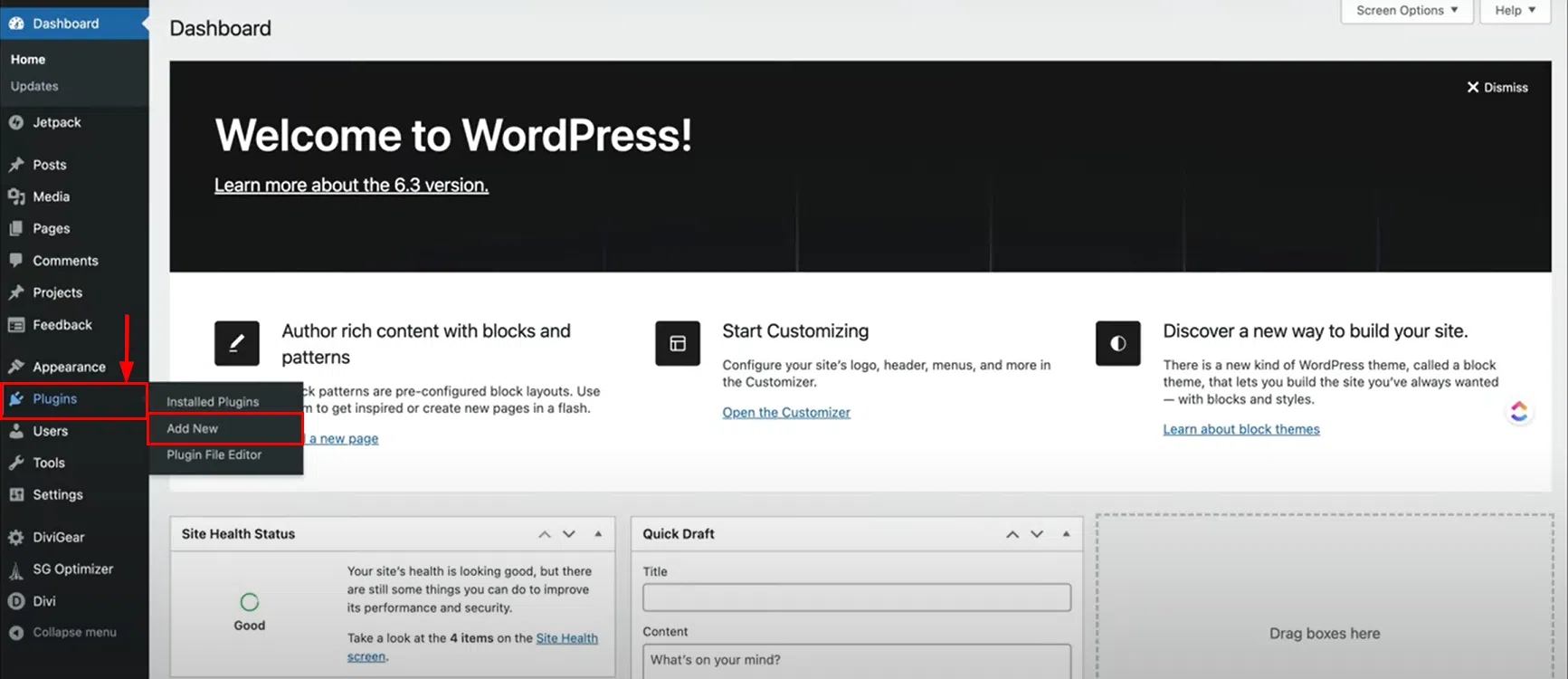Viewport: 1568px width, 679px height.
Task: Click the DiviGear gear icon
Action: point(16,537)
